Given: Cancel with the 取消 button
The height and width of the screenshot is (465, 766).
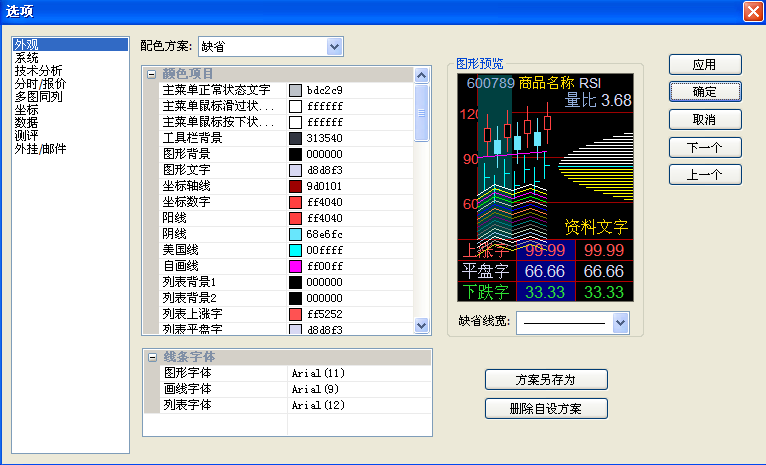Looking at the screenshot, I should coord(705,120).
